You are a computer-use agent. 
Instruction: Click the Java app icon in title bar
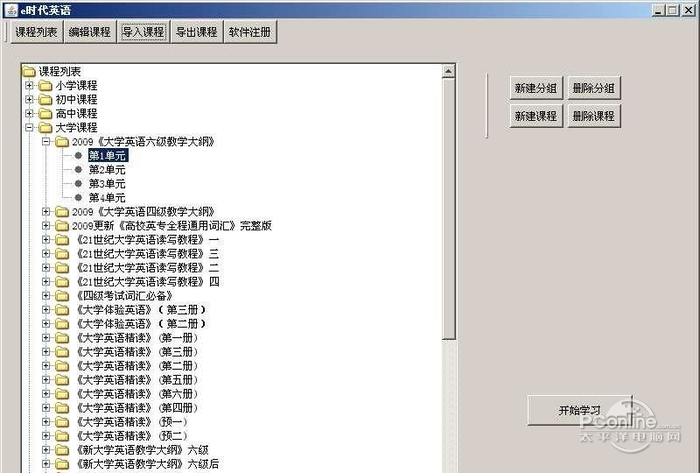[x=12, y=10]
